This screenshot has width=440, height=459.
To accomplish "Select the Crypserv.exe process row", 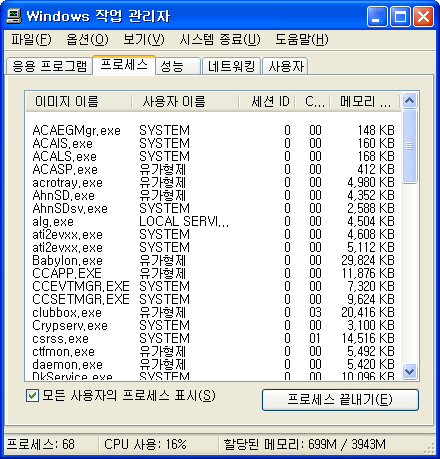I will 213,325.
